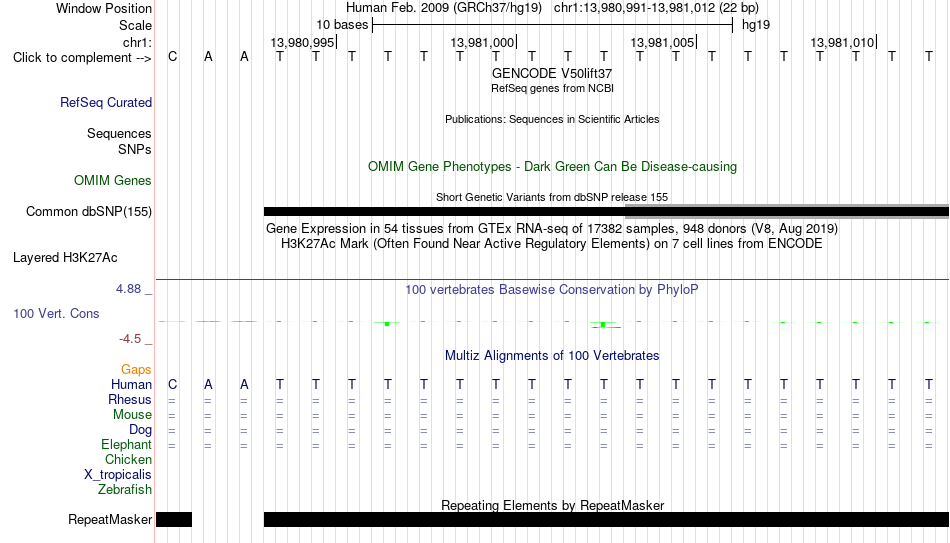
Task: Open the OMIM Genes track label
Action: click(x=112, y=181)
